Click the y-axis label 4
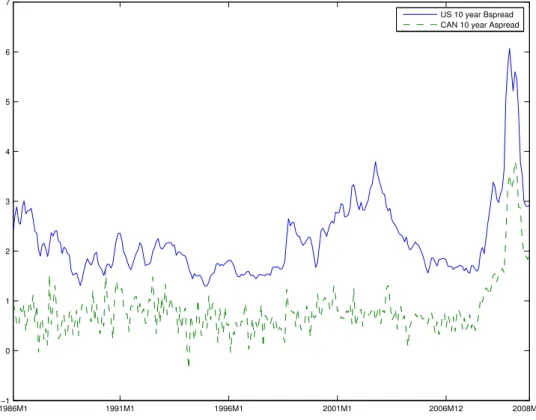 [x=7, y=151]
